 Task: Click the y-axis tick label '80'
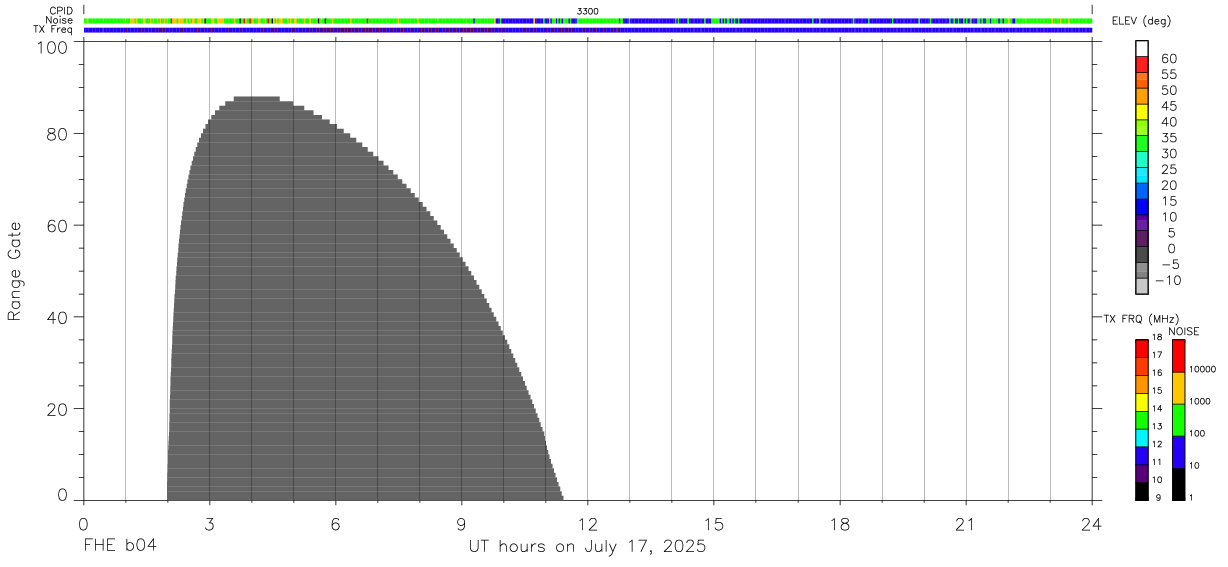point(58,133)
